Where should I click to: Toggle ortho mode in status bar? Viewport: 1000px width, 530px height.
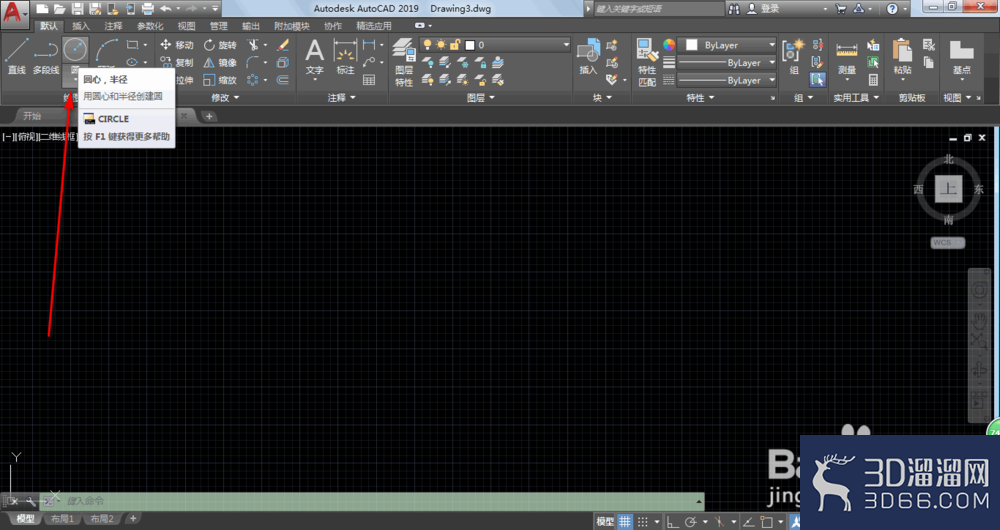[673, 522]
